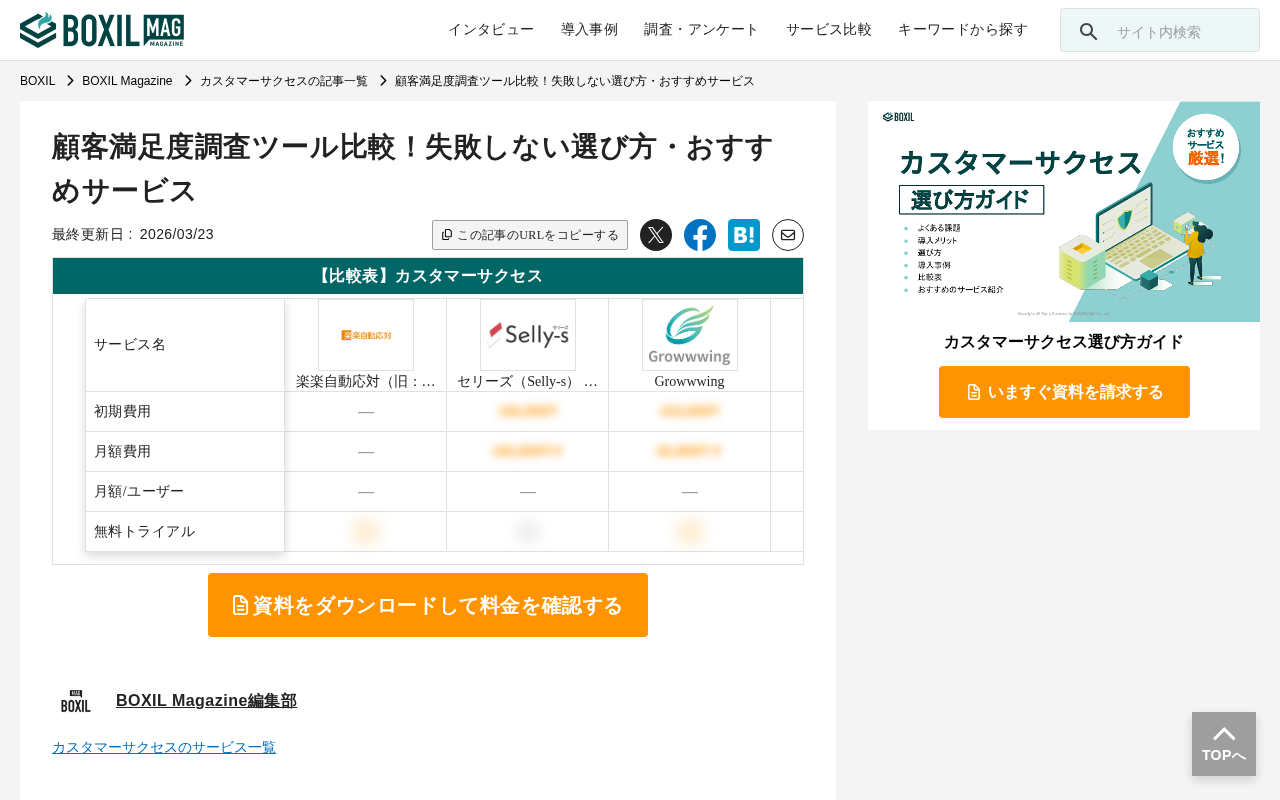The height and width of the screenshot is (800, 1280).
Task: Open the 楽楽自動応対 service logo
Action: click(x=366, y=335)
